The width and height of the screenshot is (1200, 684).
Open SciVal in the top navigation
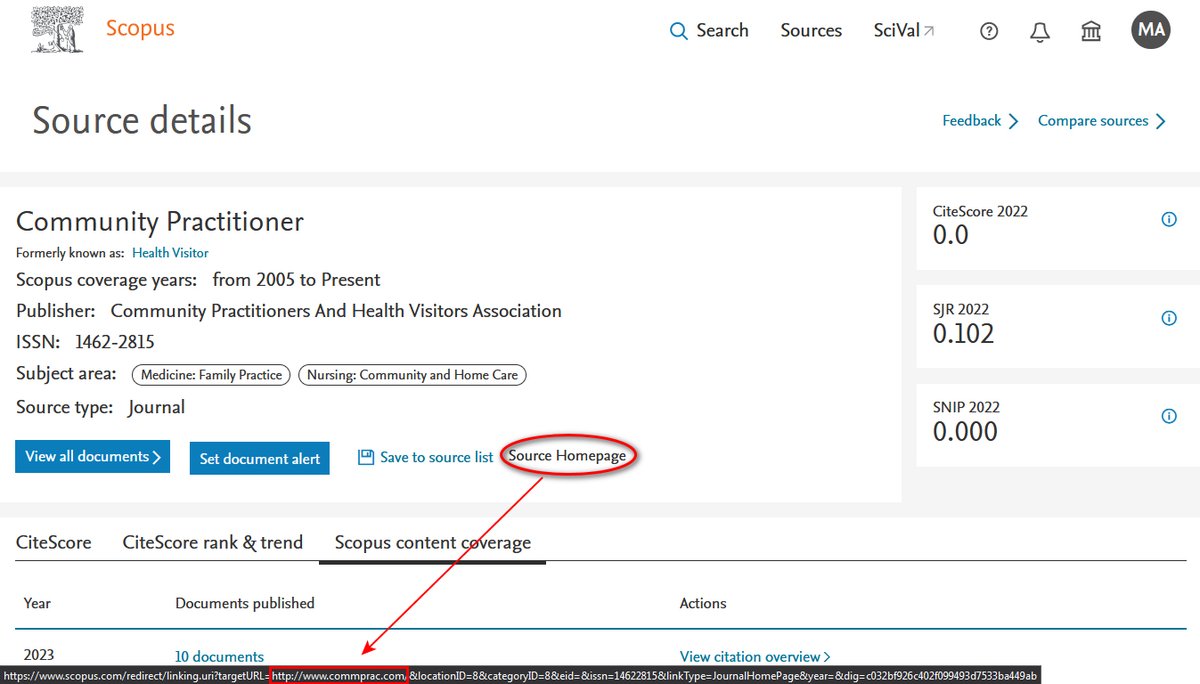pos(904,31)
